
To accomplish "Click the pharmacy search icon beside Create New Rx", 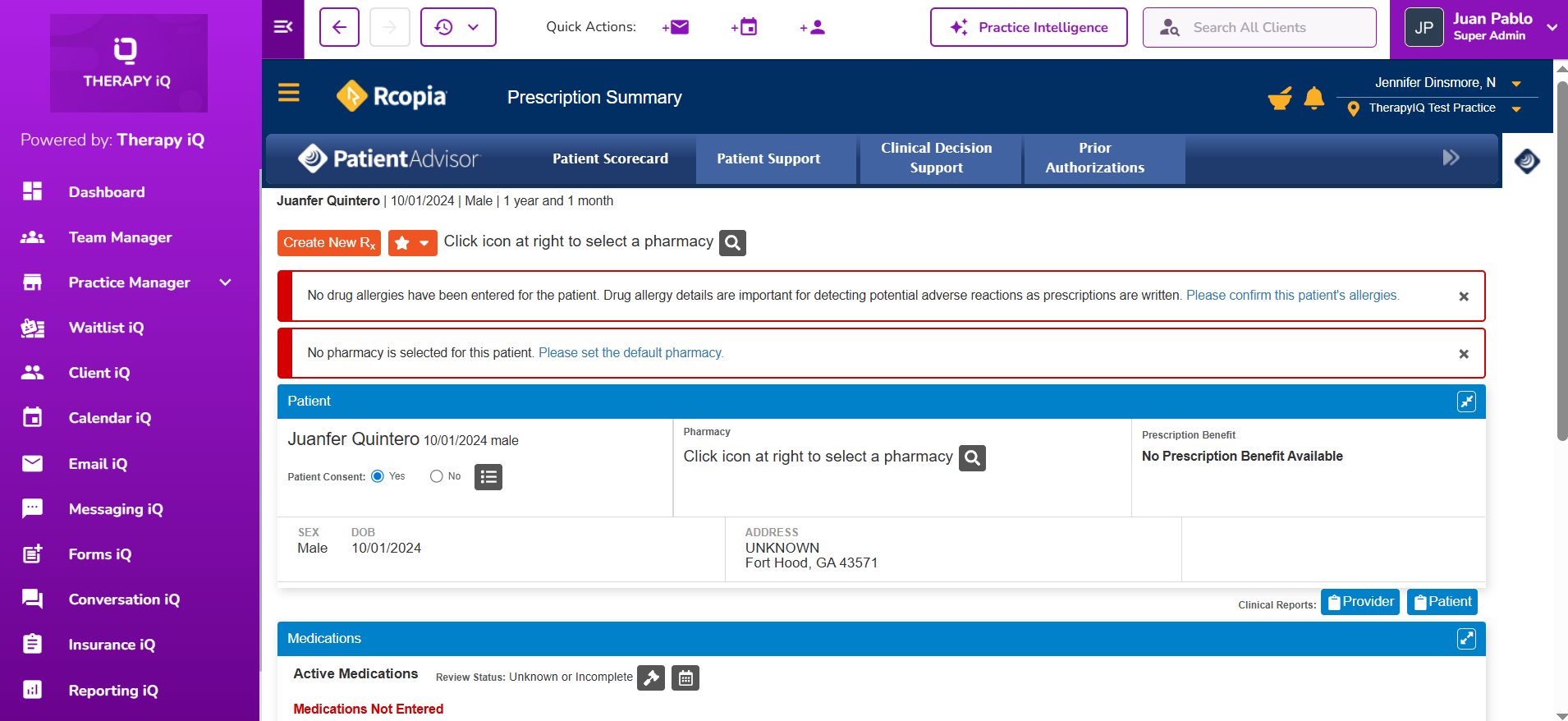I will tap(732, 243).
